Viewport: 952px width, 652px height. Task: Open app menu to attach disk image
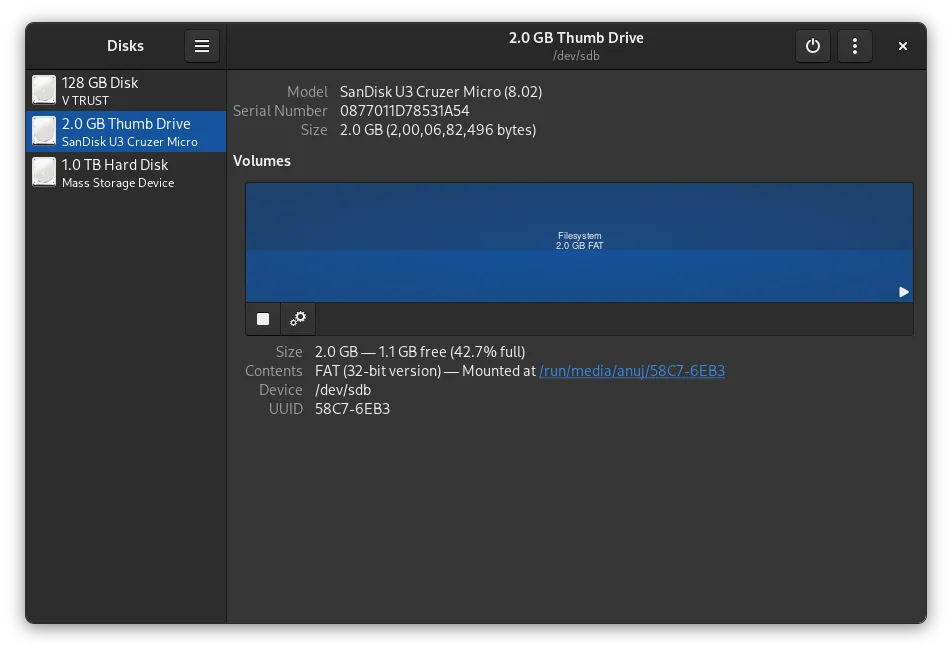coord(201,46)
